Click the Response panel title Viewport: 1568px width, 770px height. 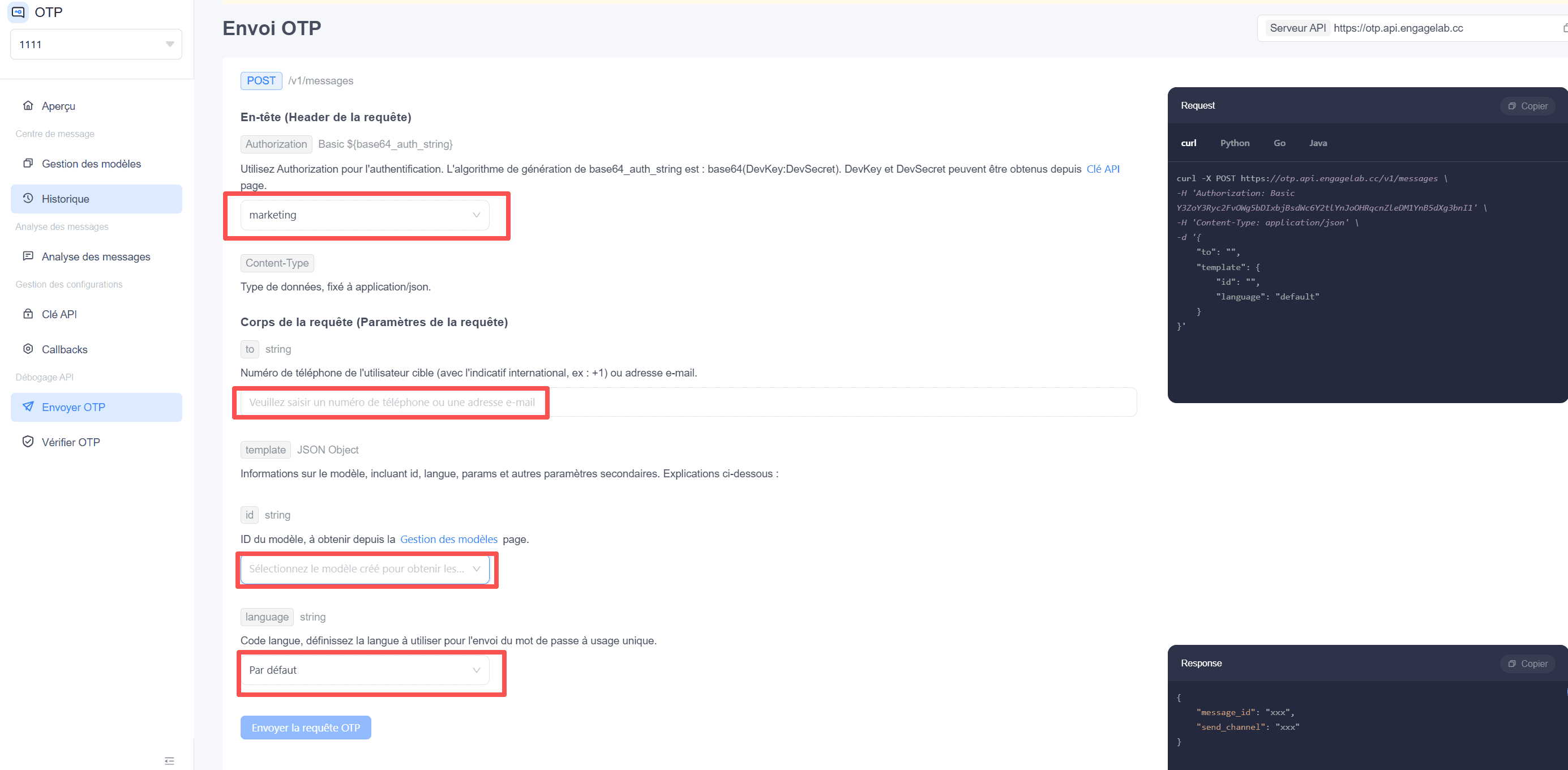click(1202, 663)
